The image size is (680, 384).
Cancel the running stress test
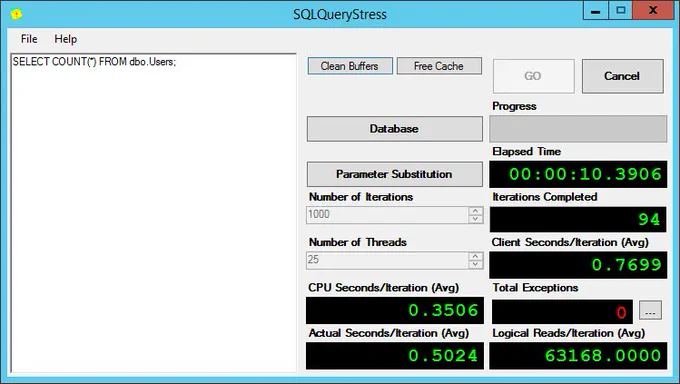coord(622,76)
